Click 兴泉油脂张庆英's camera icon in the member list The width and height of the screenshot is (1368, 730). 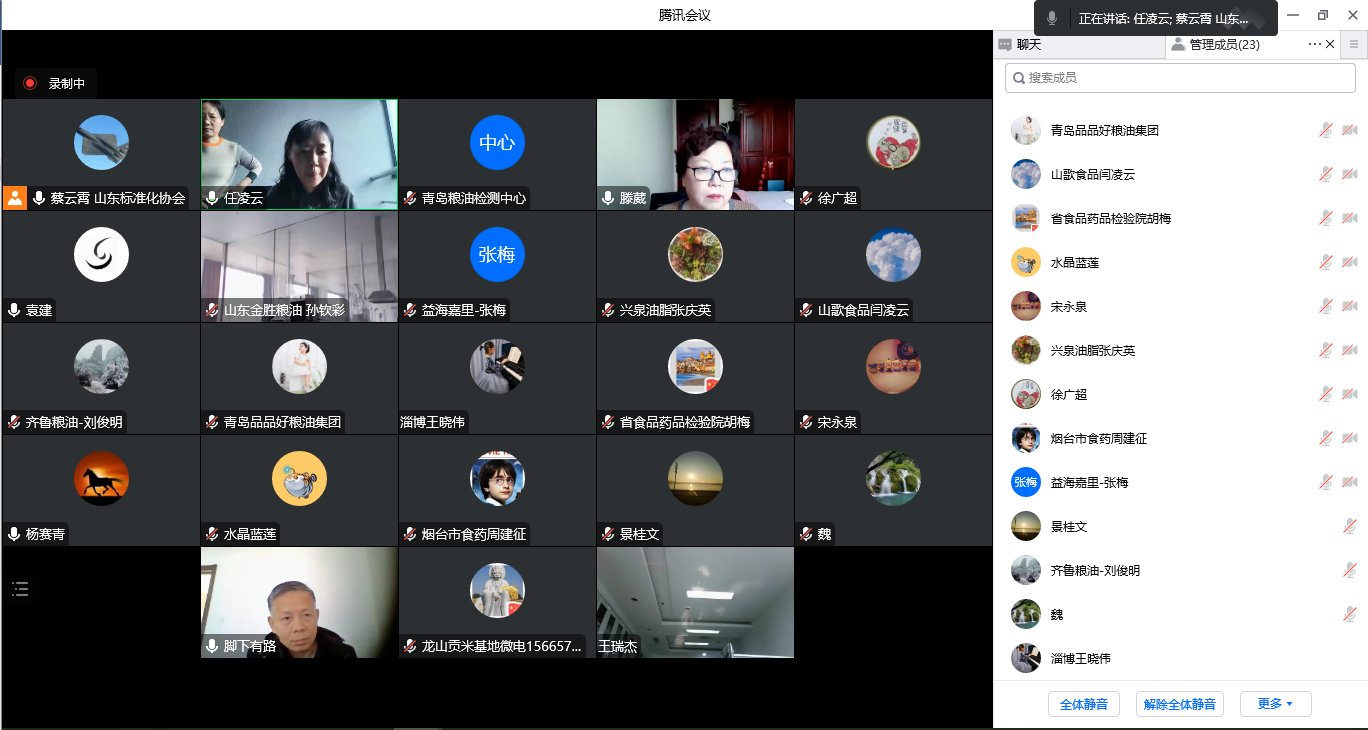[x=1350, y=349]
